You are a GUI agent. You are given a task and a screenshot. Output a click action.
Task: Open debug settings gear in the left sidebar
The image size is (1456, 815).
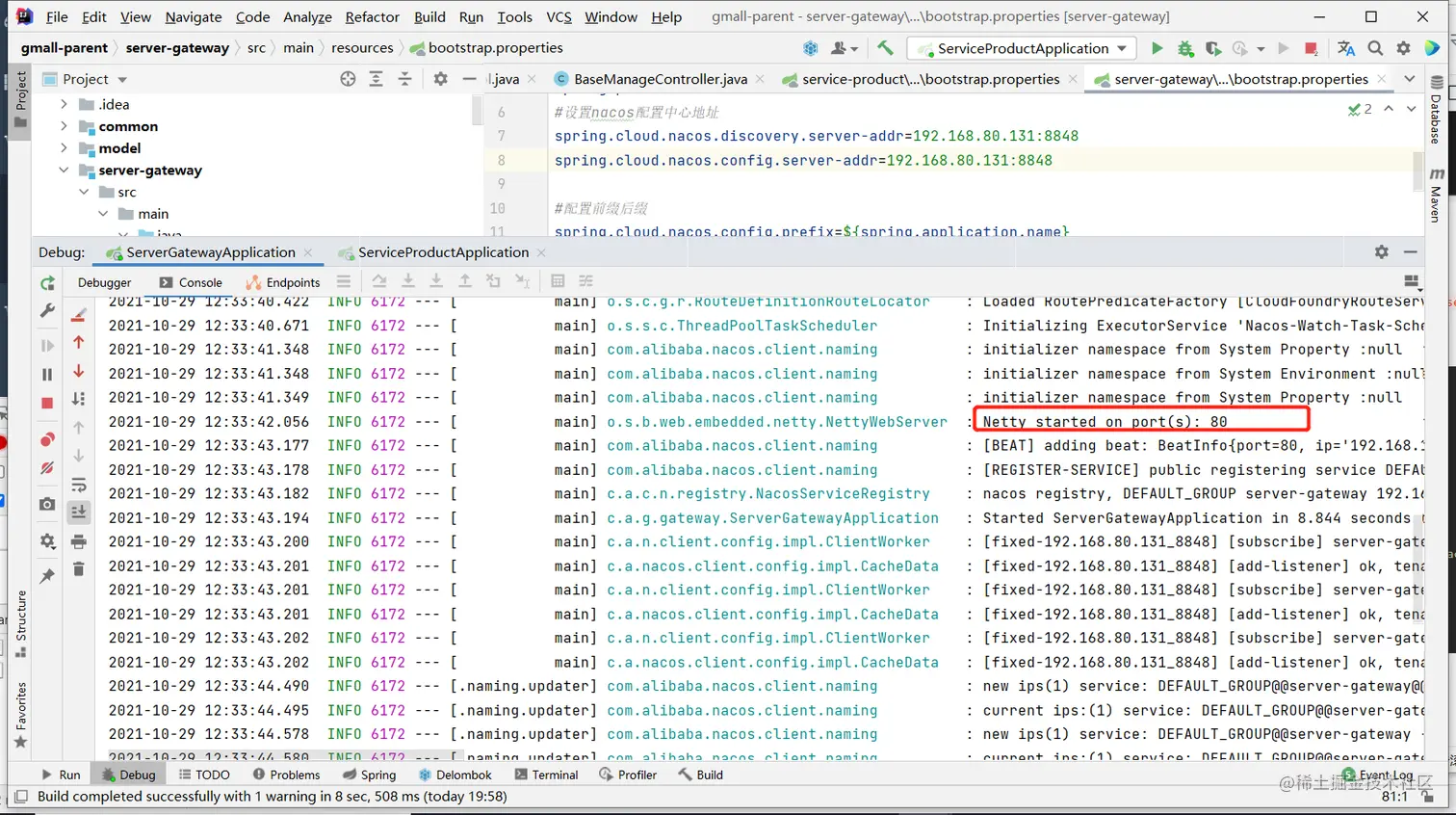click(x=47, y=541)
